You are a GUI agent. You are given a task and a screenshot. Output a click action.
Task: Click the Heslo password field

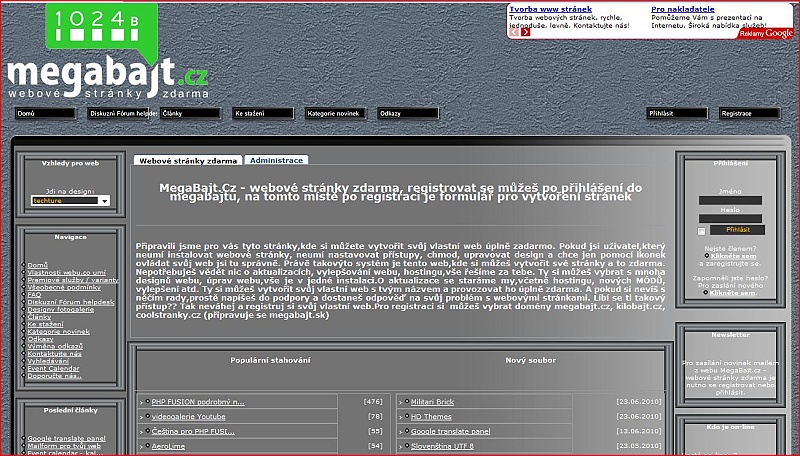(730, 218)
